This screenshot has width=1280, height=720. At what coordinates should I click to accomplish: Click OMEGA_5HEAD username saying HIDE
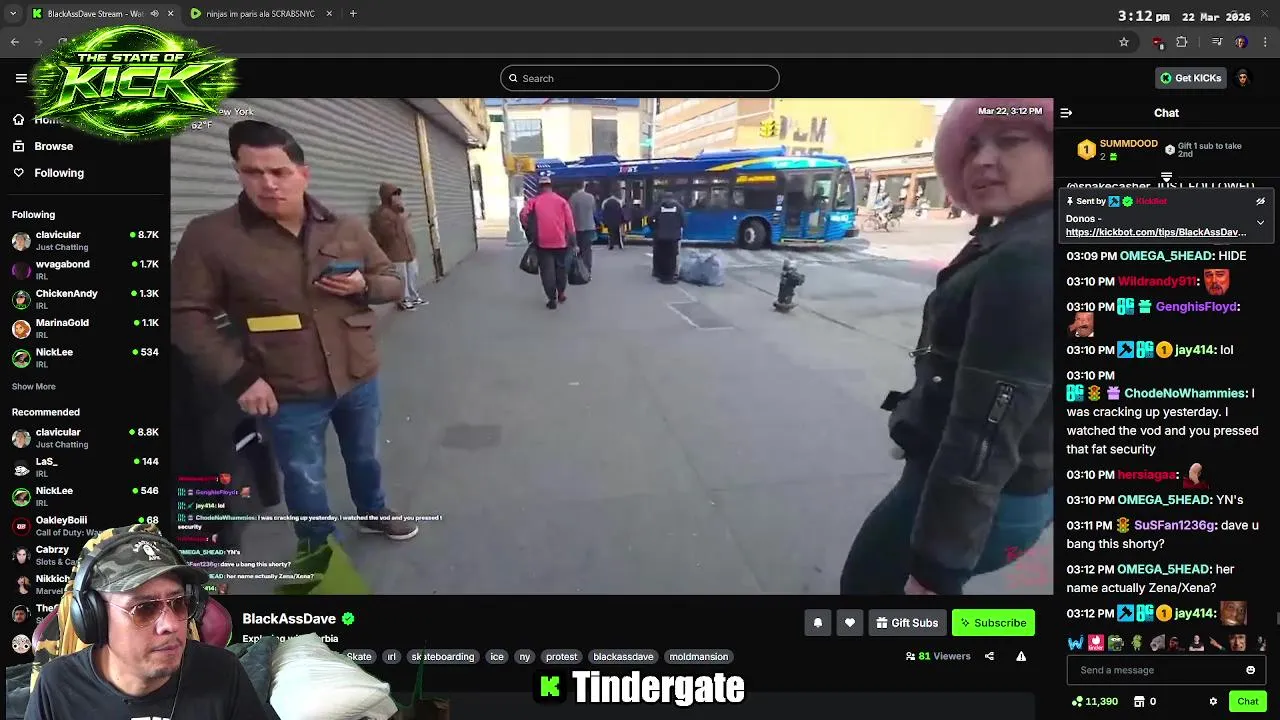coord(1165,256)
